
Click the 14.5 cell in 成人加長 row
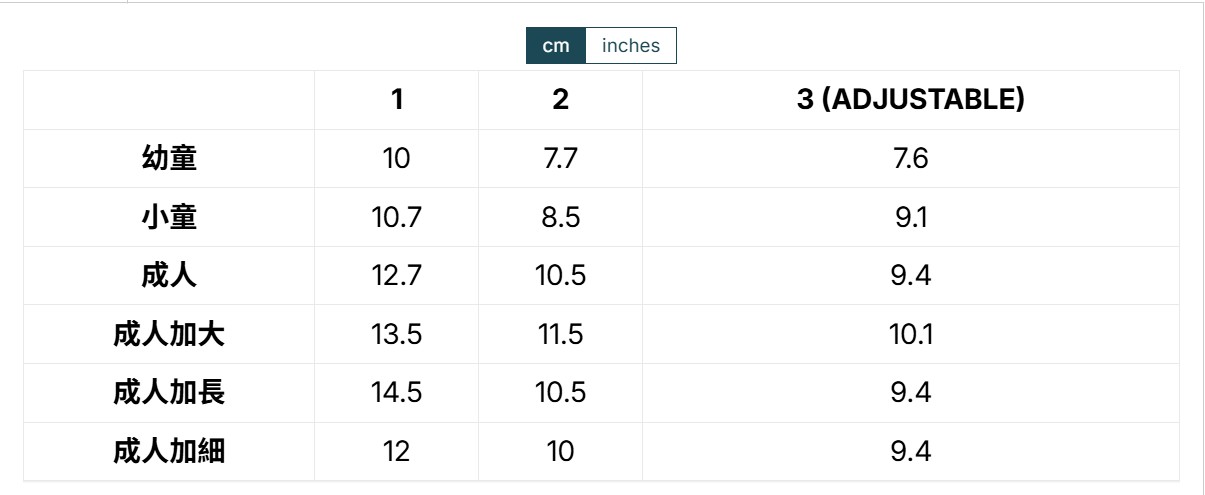[397, 393]
